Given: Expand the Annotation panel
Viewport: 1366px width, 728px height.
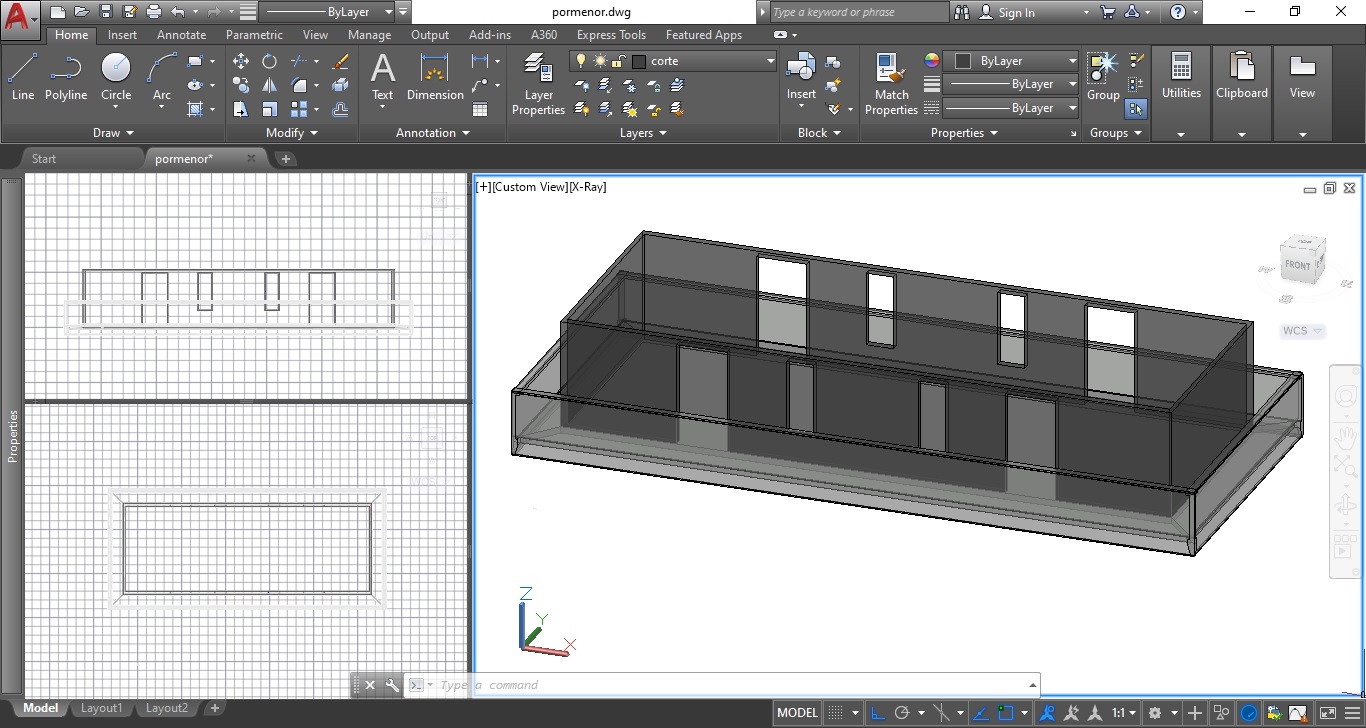Looking at the screenshot, I should pyautogui.click(x=433, y=132).
